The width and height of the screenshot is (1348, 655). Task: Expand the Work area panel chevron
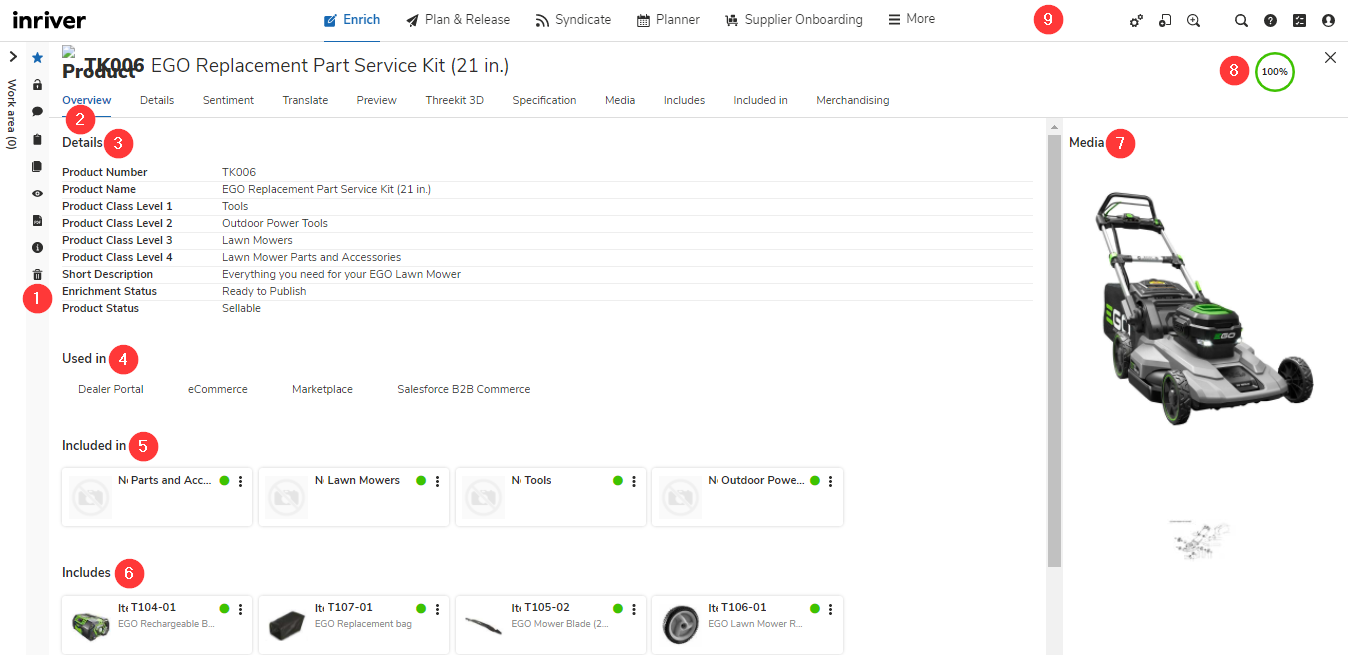click(12, 57)
